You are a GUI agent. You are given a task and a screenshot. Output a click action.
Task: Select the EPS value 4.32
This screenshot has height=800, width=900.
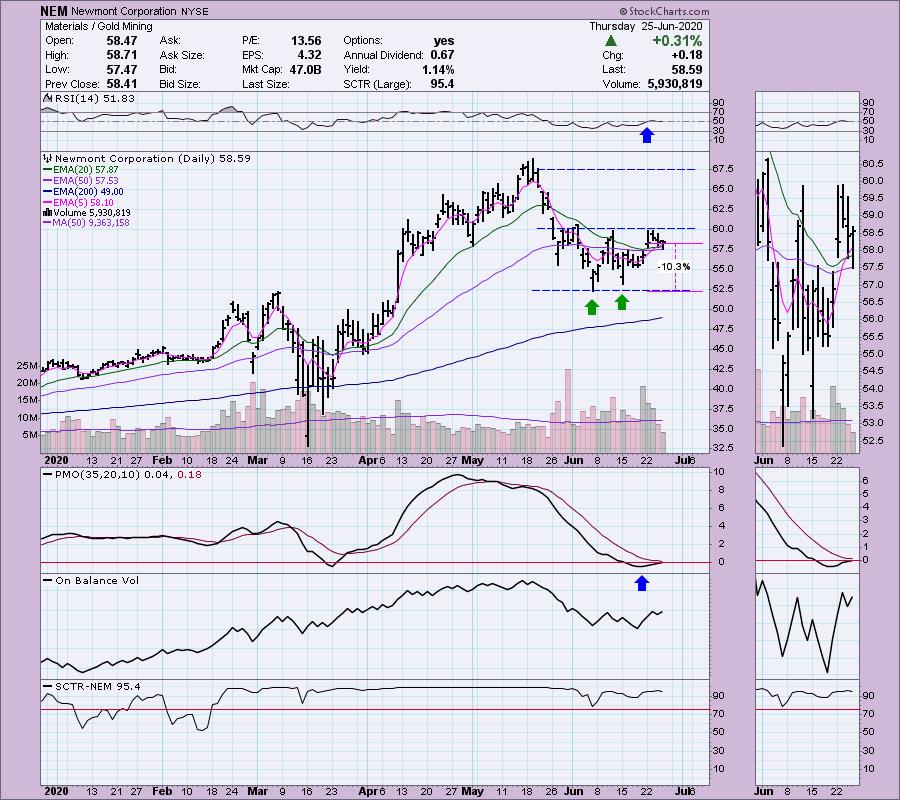click(309, 55)
